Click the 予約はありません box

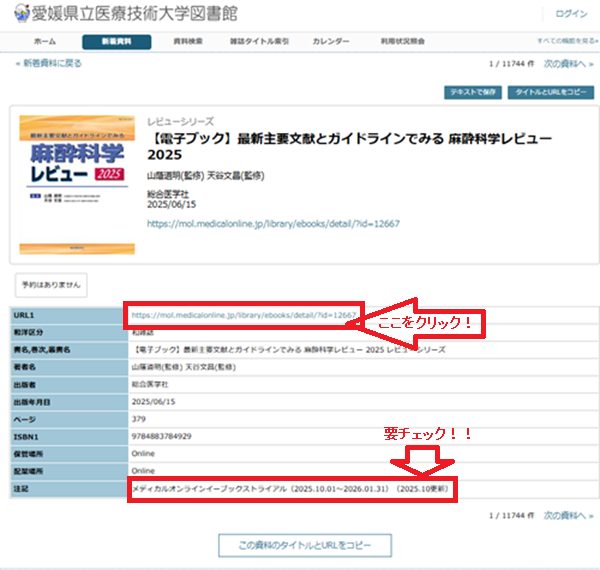tap(51, 284)
